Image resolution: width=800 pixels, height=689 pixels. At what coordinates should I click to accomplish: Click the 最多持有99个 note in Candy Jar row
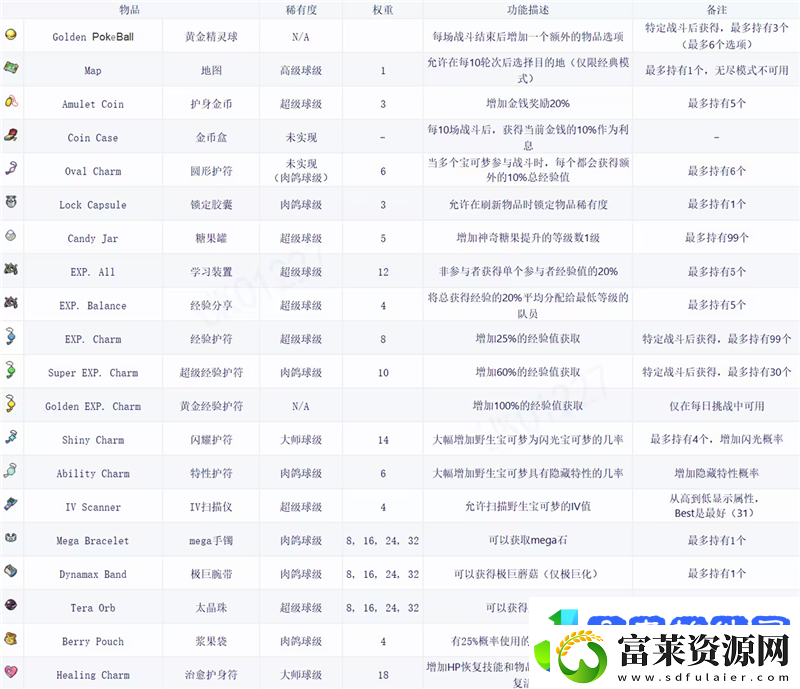[716, 238]
